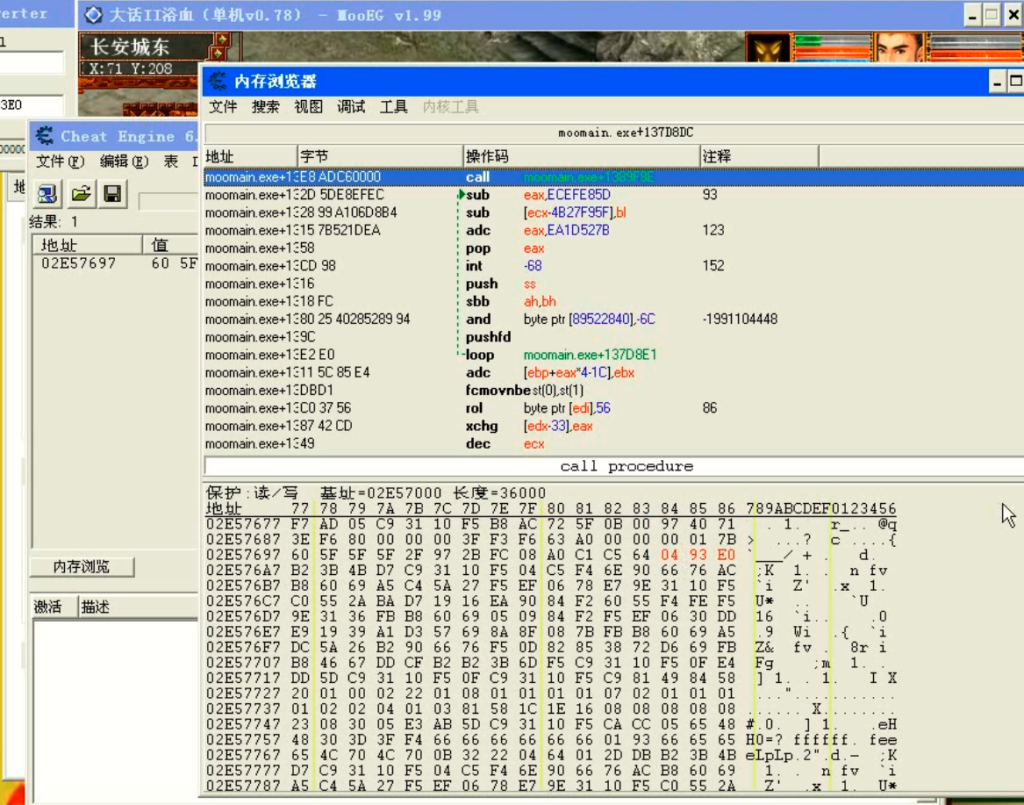The width and height of the screenshot is (1024, 805).
Task: Open the 工具 menu in memory viewer
Action: pos(394,107)
